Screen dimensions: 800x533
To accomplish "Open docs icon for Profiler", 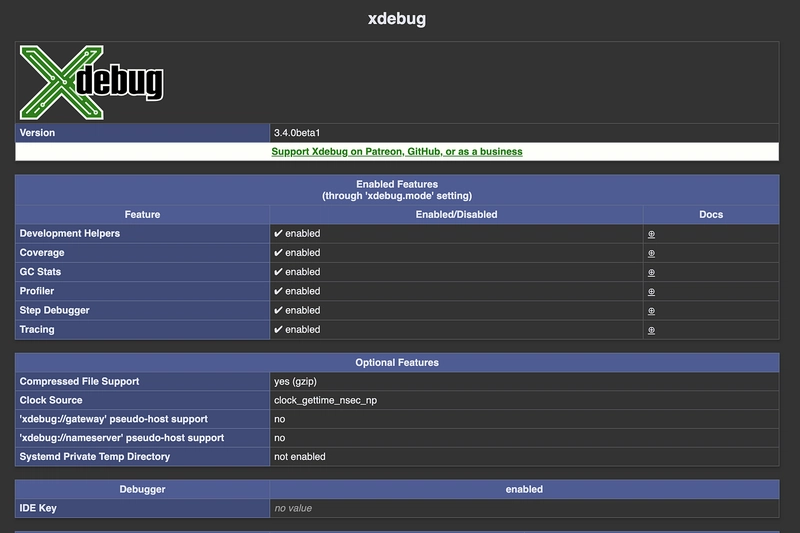I will point(651,292).
